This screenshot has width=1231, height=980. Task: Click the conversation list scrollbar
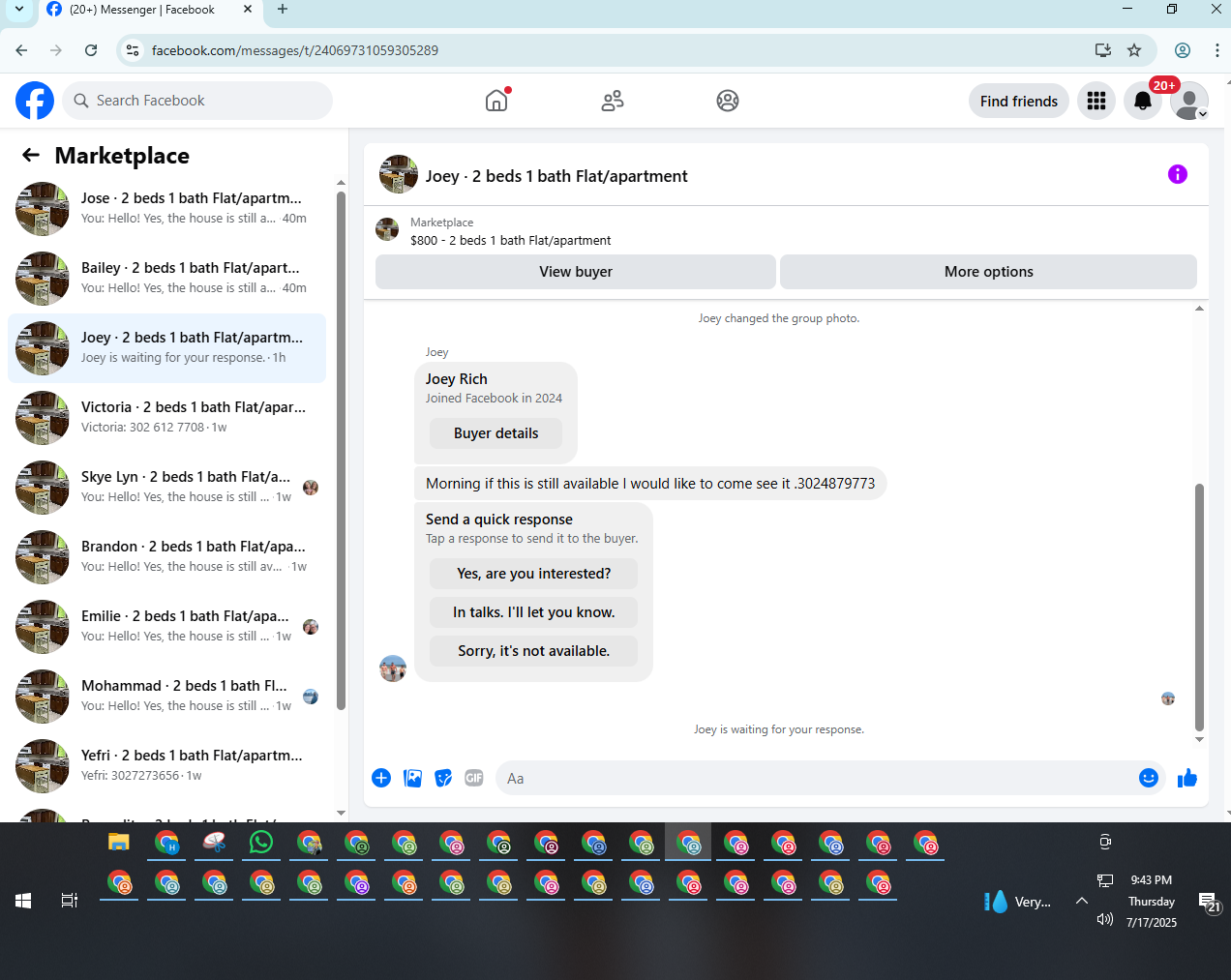(x=341, y=450)
